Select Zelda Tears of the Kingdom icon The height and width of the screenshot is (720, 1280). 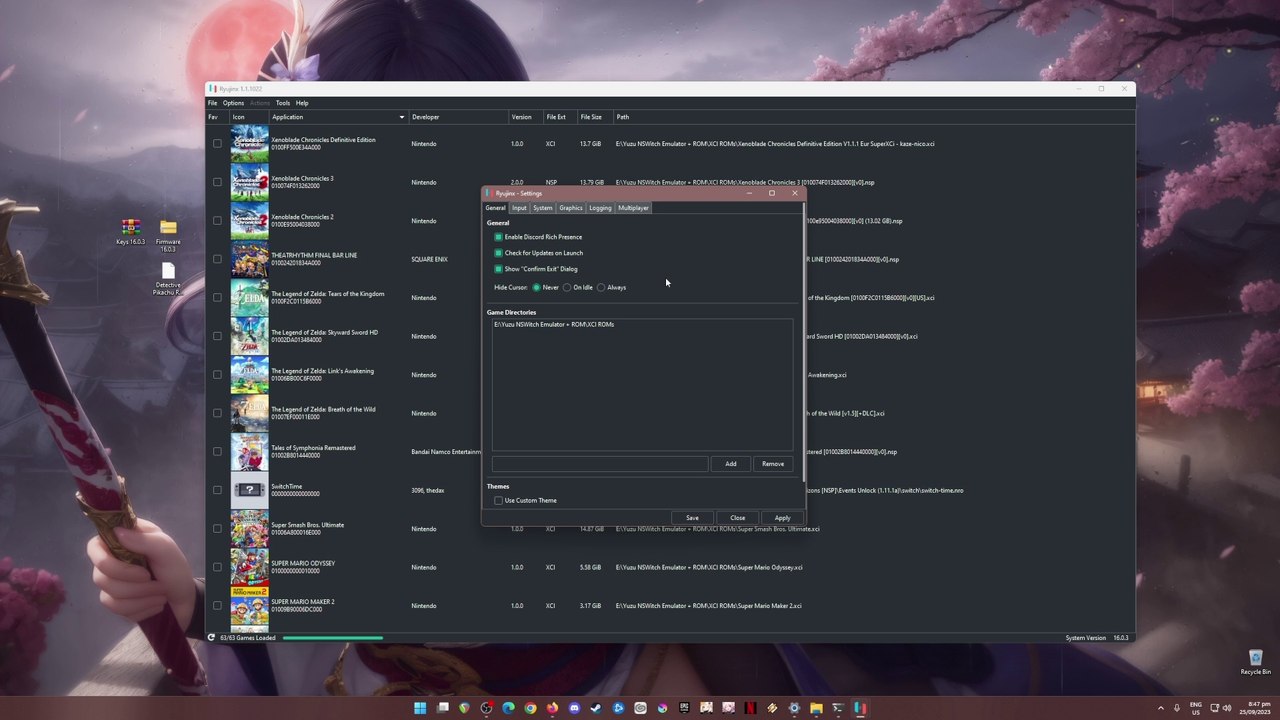pyautogui.click(x=249, y=298)
